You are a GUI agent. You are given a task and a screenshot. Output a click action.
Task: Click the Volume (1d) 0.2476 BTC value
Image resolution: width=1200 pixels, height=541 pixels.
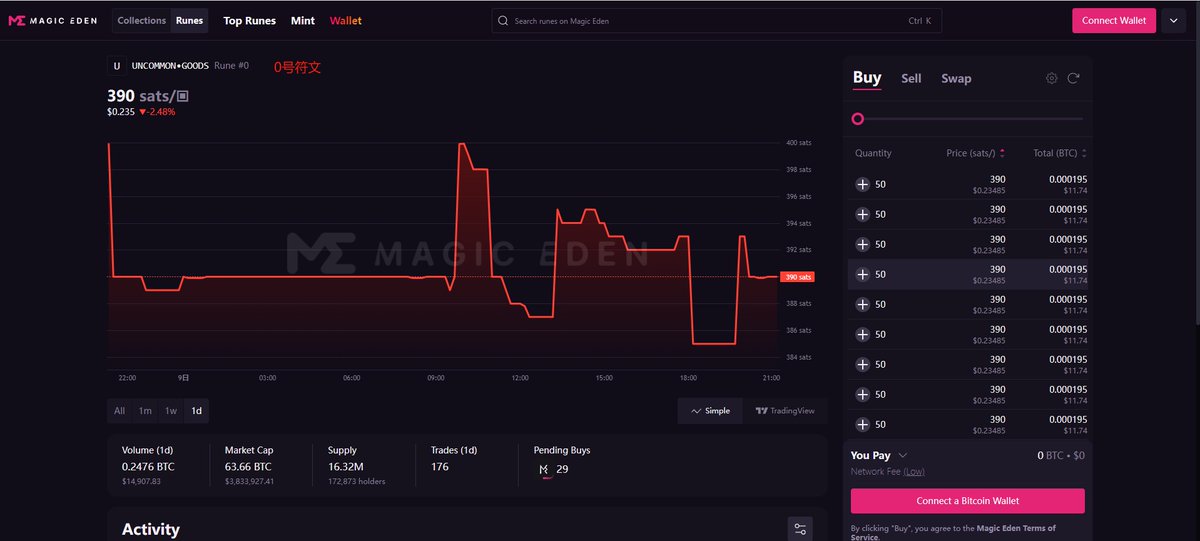149,467
